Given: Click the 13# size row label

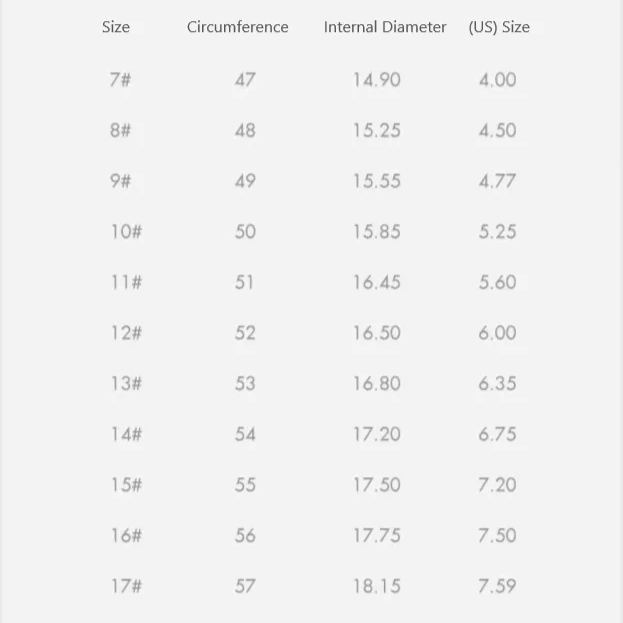Looking at the screenshot, I should 126,383.
